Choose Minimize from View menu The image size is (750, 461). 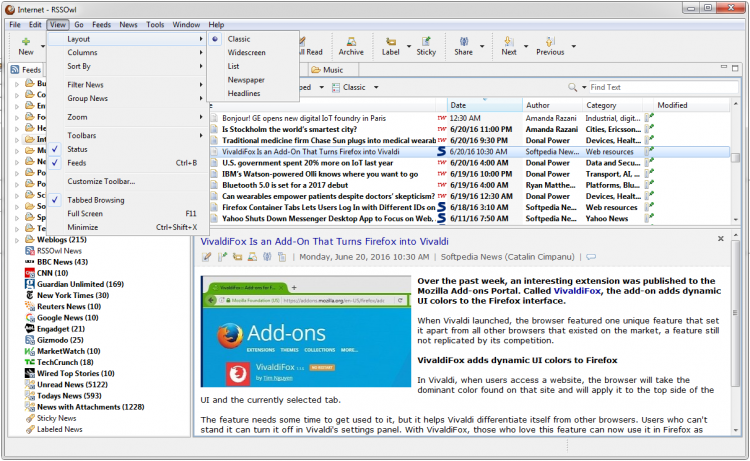click(128, 227)
